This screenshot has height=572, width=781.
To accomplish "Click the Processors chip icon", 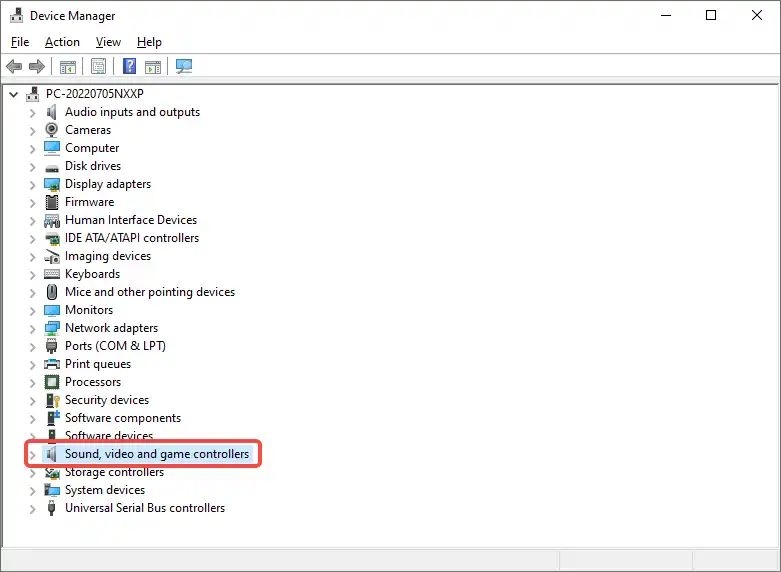I will coord(52,382).
